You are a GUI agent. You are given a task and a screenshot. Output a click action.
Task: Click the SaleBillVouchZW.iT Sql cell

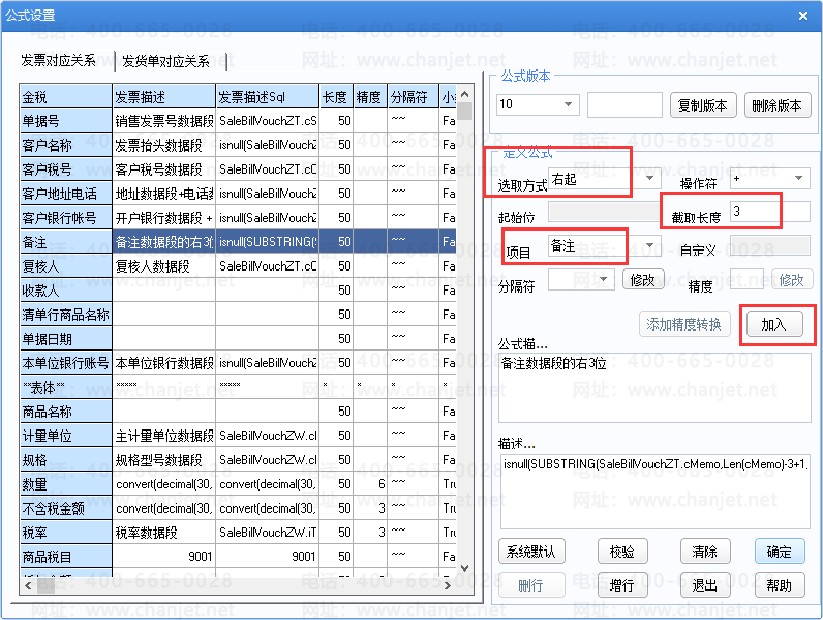tap(267, 532)
